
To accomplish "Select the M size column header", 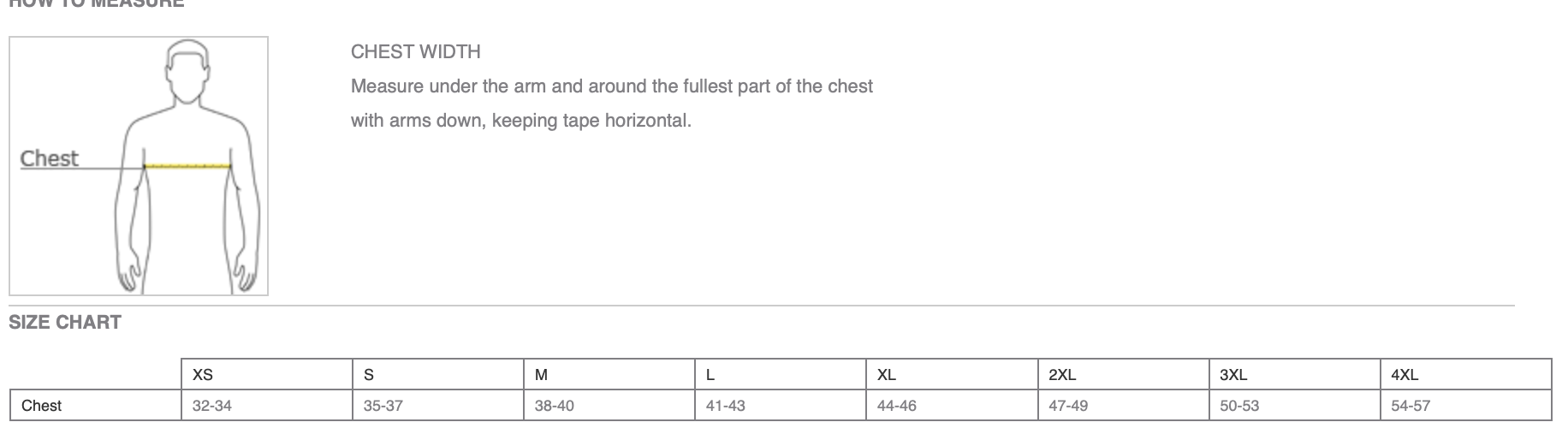I will point(541,375).
